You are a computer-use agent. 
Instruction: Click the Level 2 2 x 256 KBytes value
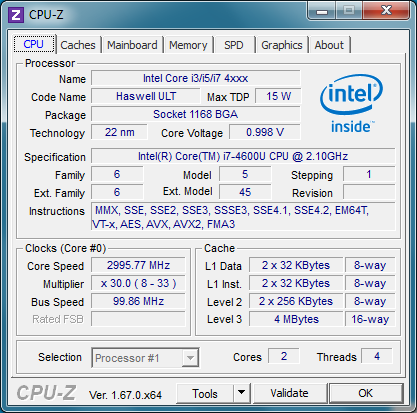[296, 301]
